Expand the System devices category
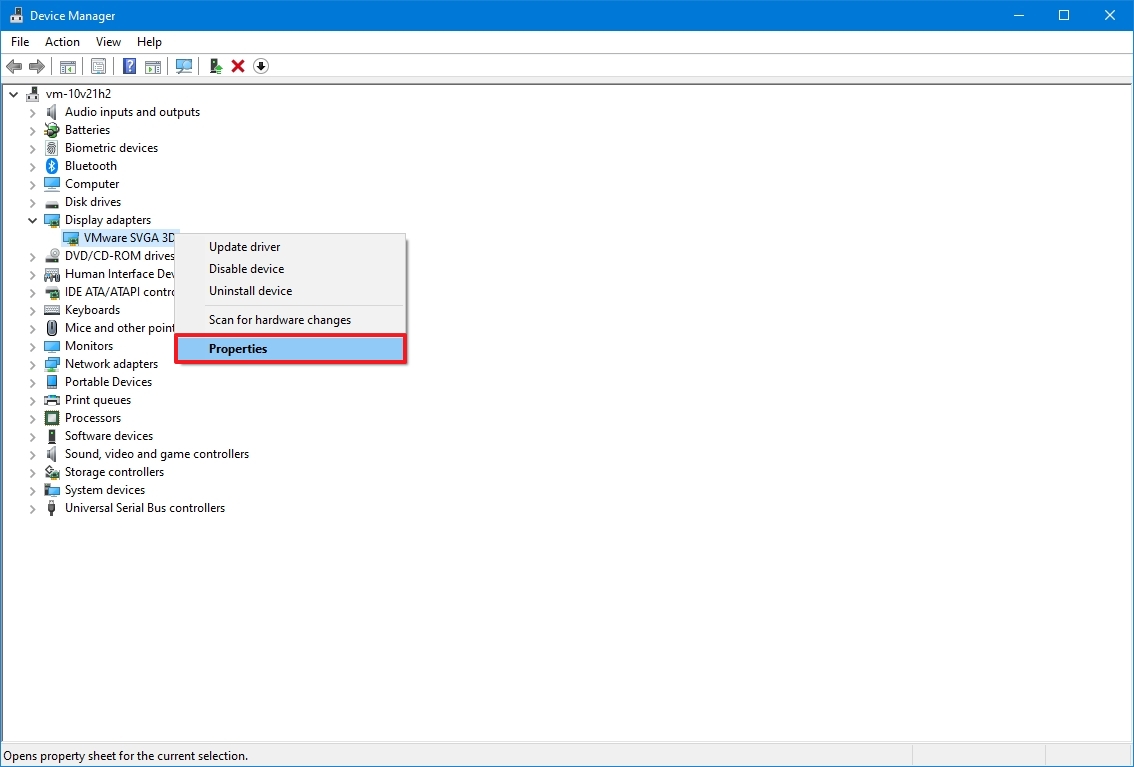 pos(32,490)
